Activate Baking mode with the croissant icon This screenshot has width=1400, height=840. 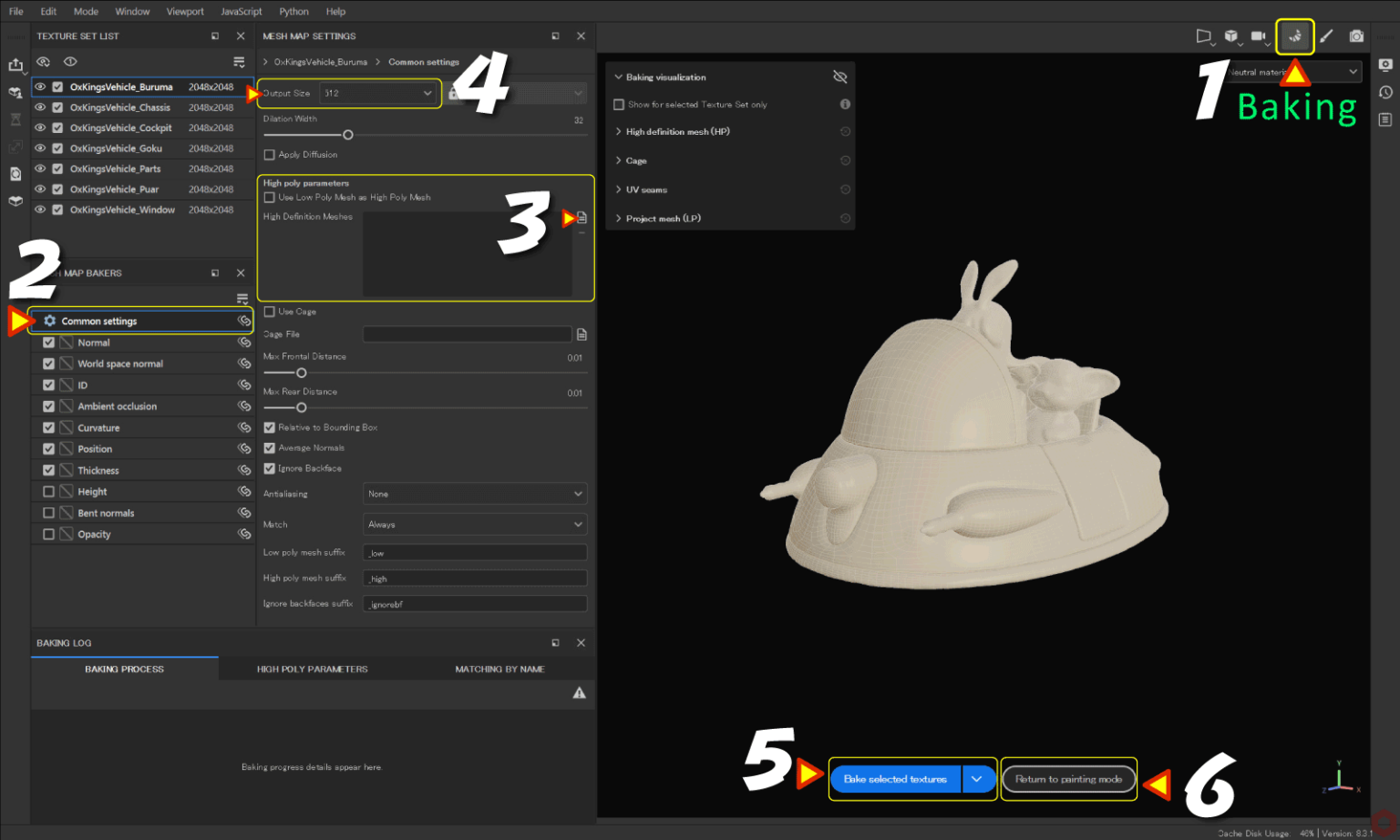[x=1294, y=37]
